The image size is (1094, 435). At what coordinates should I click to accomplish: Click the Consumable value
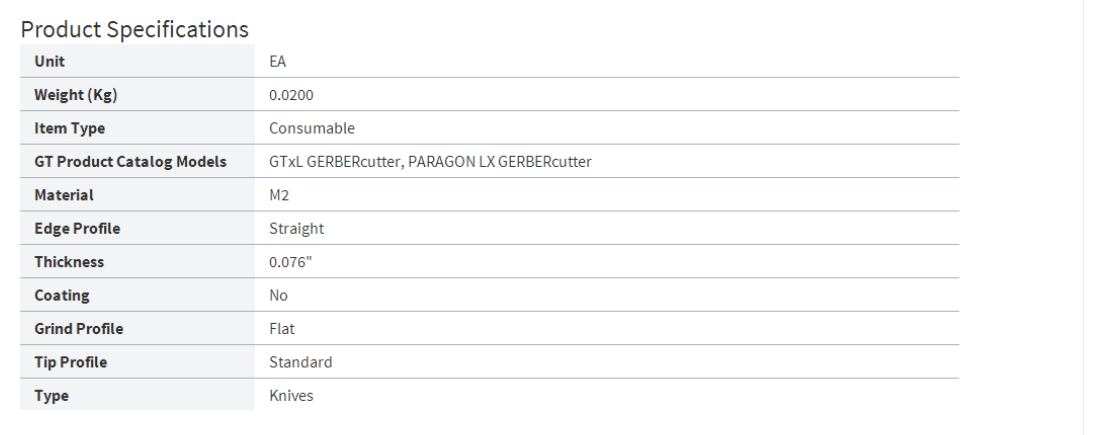312,128
